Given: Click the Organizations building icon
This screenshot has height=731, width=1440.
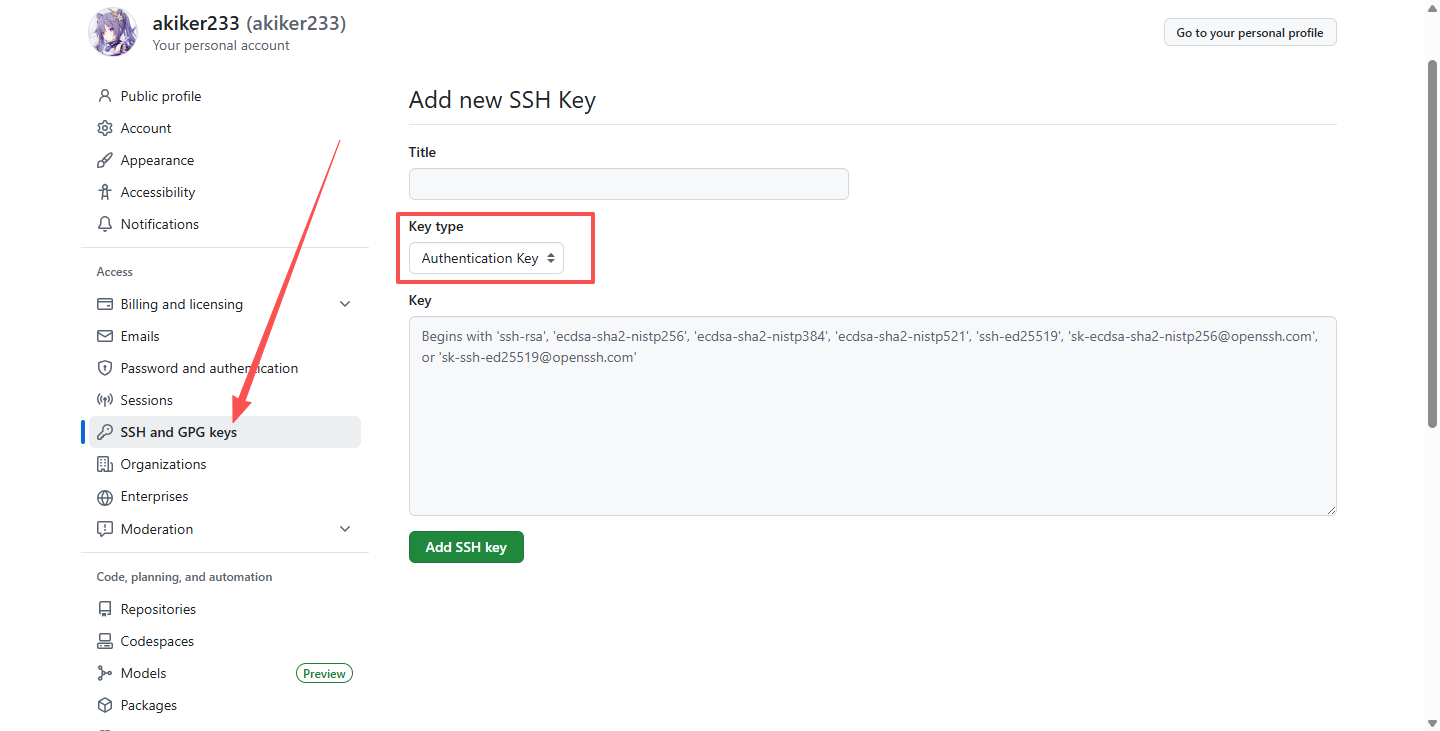Looking at the screenshot, I should [x=104, y=464].
